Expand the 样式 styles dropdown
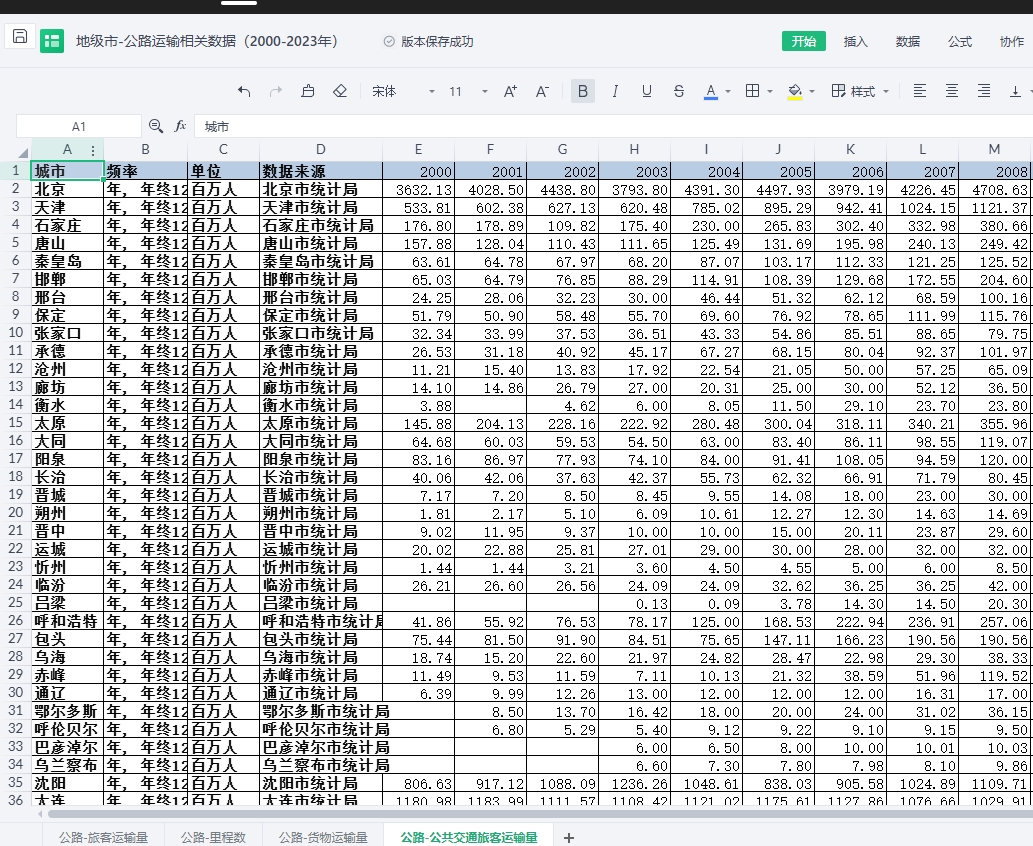 [860, 91]
